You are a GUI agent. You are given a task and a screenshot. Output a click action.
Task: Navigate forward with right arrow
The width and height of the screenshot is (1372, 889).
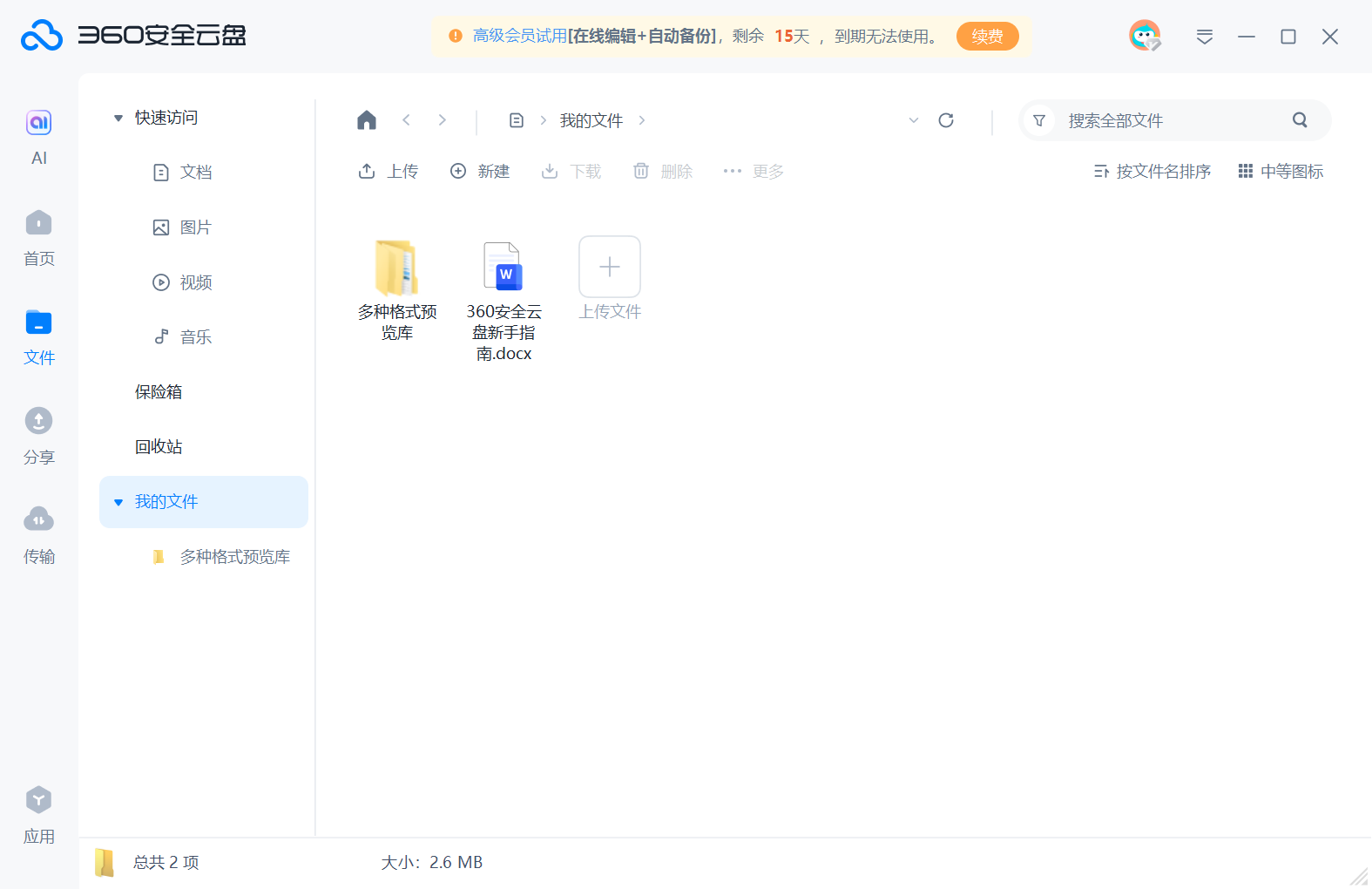[443, 120]
